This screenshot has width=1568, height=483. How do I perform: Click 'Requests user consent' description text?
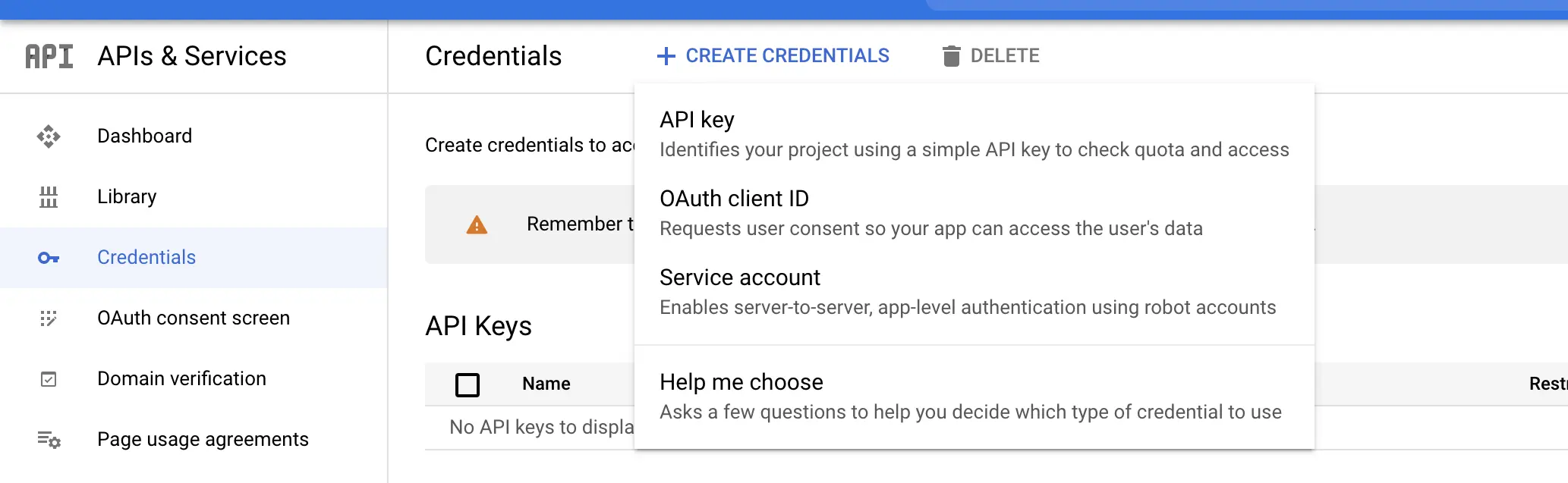point(931,229)
